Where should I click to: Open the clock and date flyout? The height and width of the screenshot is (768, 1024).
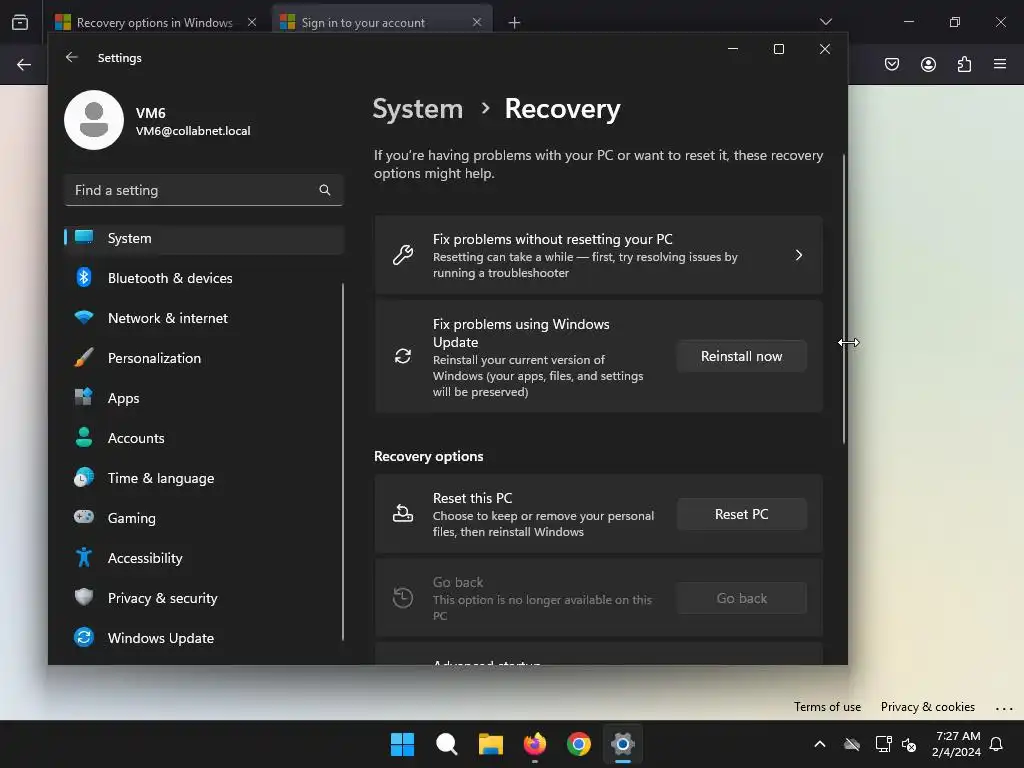[957, 744]
